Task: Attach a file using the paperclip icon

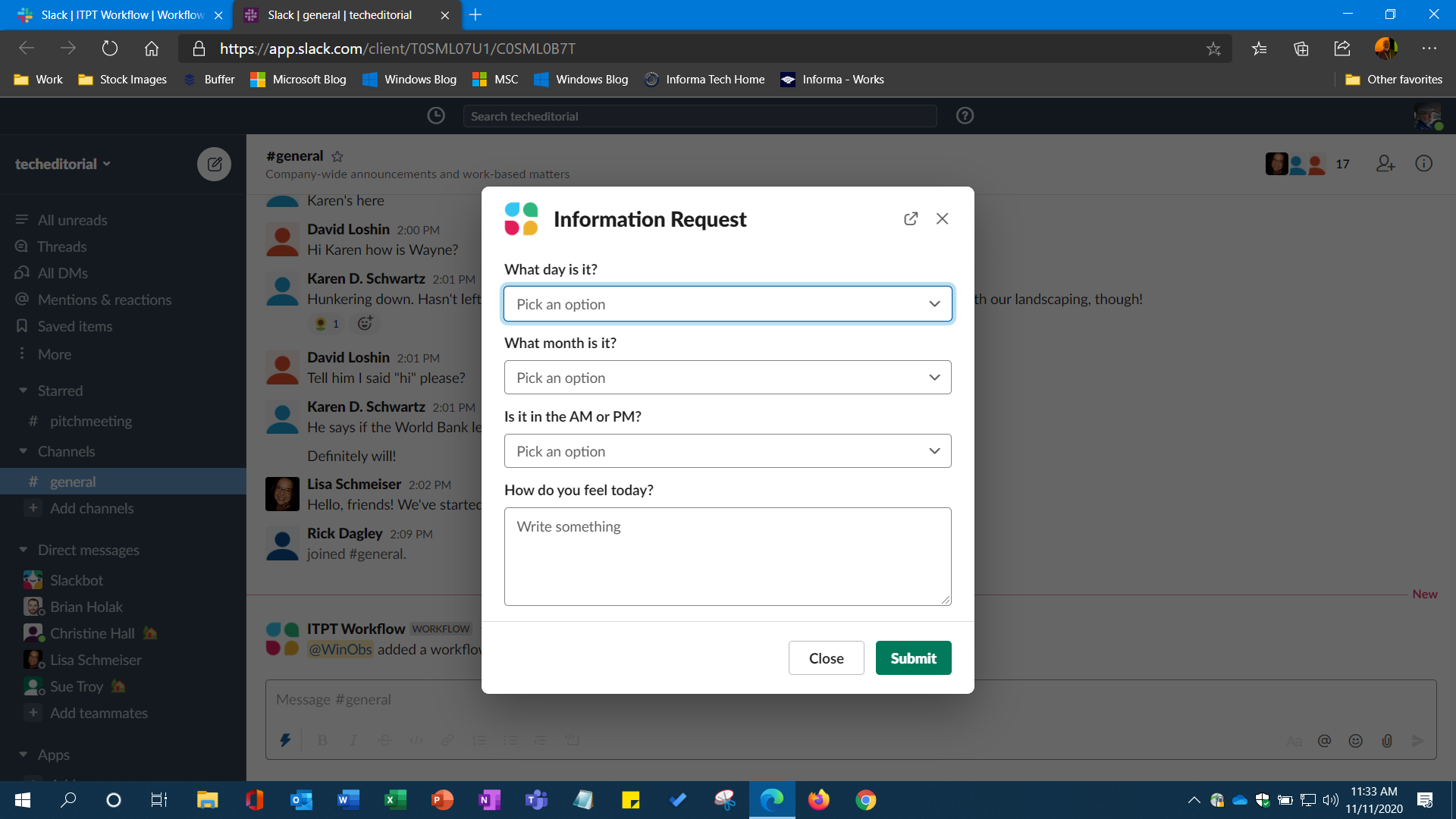Action: pos(1388,741)
